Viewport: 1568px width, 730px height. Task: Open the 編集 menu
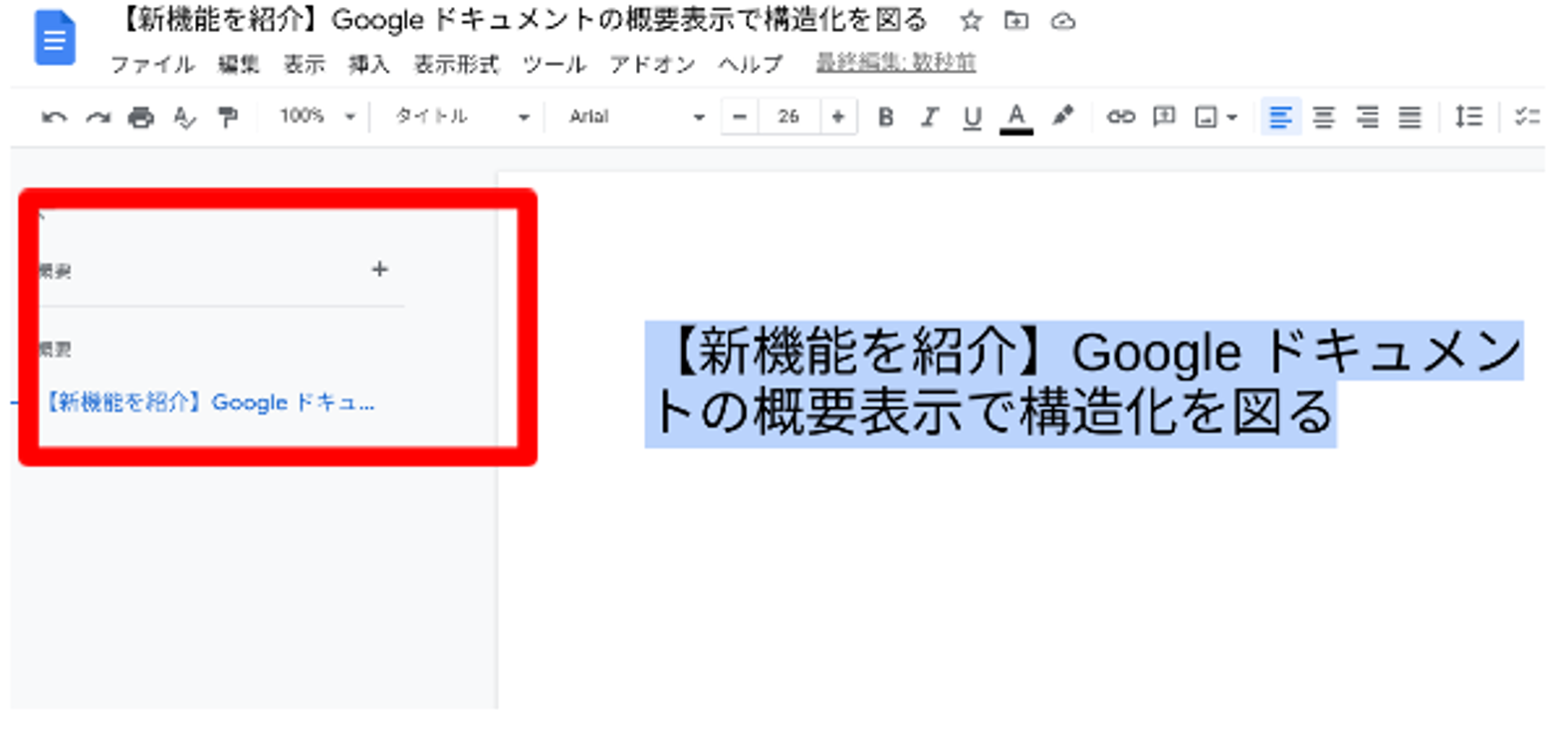(x=239, y=65)
